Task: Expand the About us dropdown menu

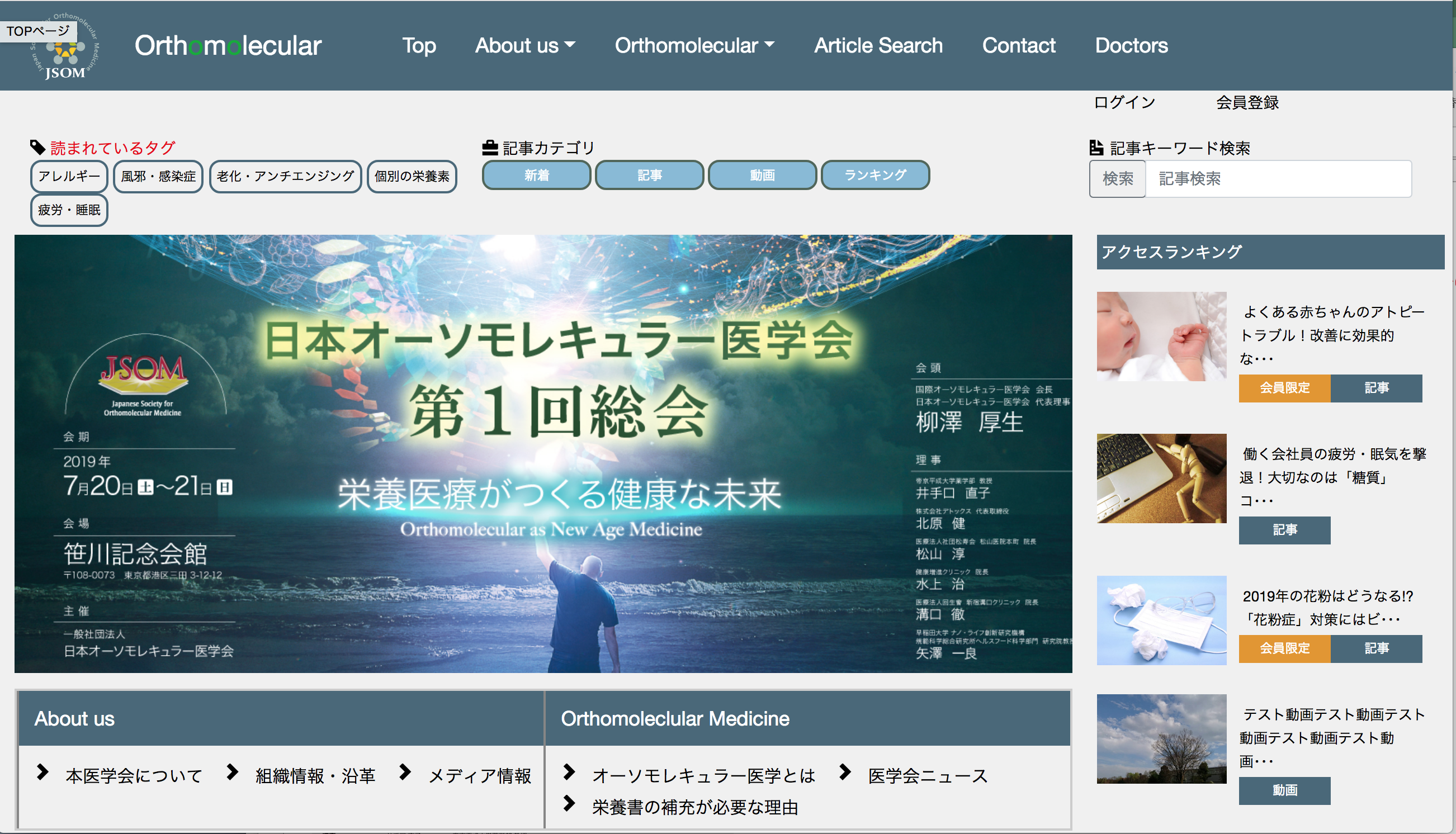Action: point(524,45)
